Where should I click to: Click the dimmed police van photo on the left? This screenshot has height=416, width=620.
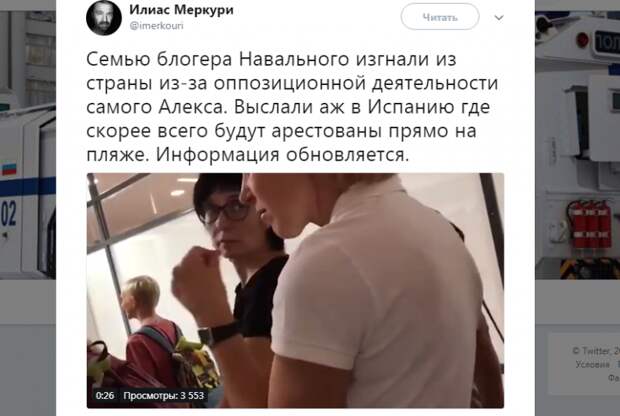click(x=28, y=145)
